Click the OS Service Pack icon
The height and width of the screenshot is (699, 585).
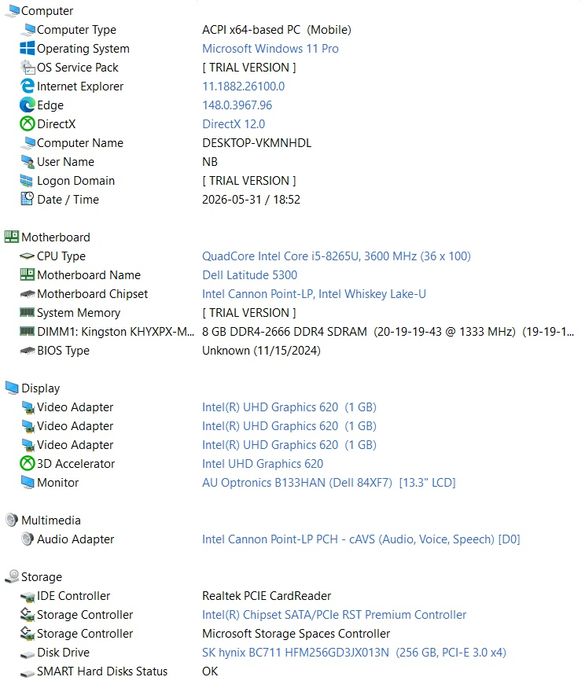(28, 67)
